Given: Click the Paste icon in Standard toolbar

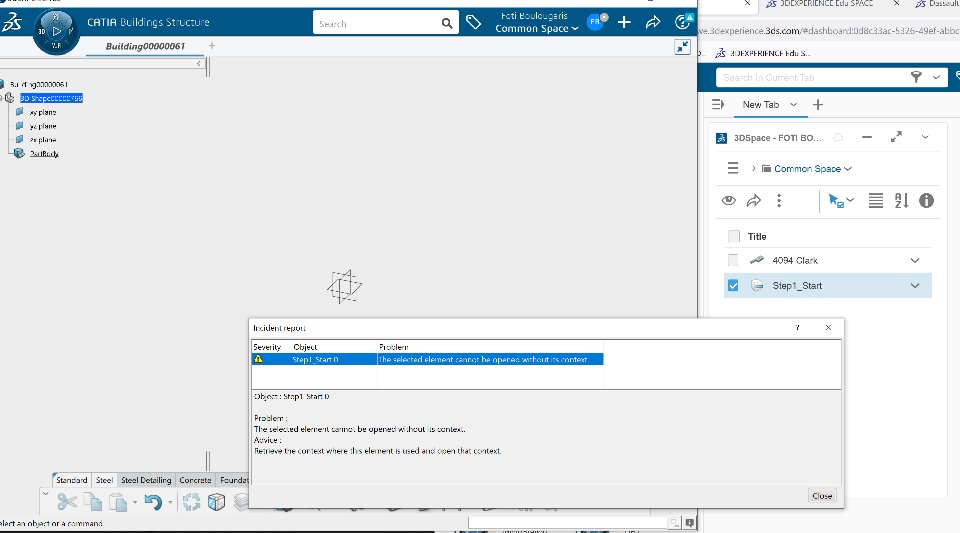Looking at the screenshot, I should coord(118,502).
